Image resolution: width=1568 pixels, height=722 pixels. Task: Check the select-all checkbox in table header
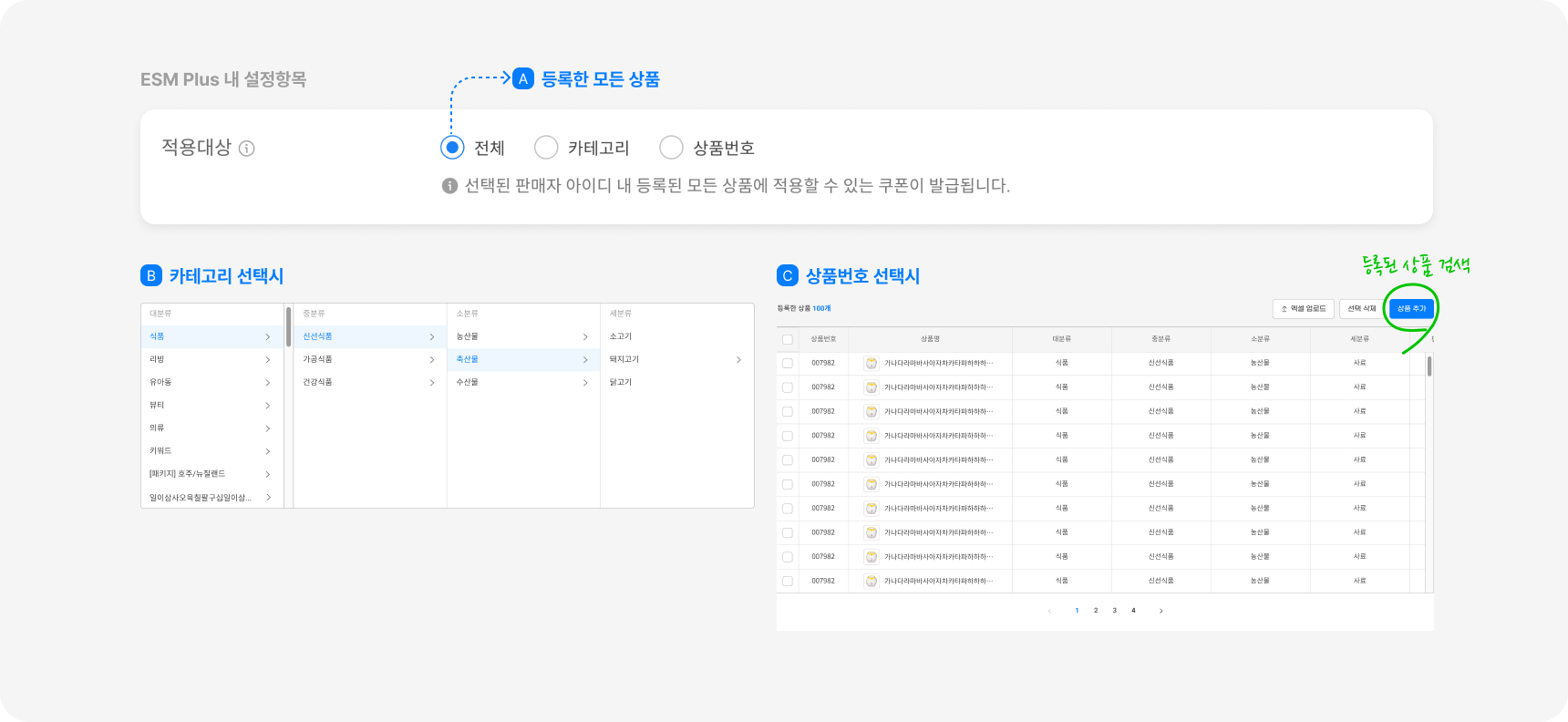pos(788,339)
